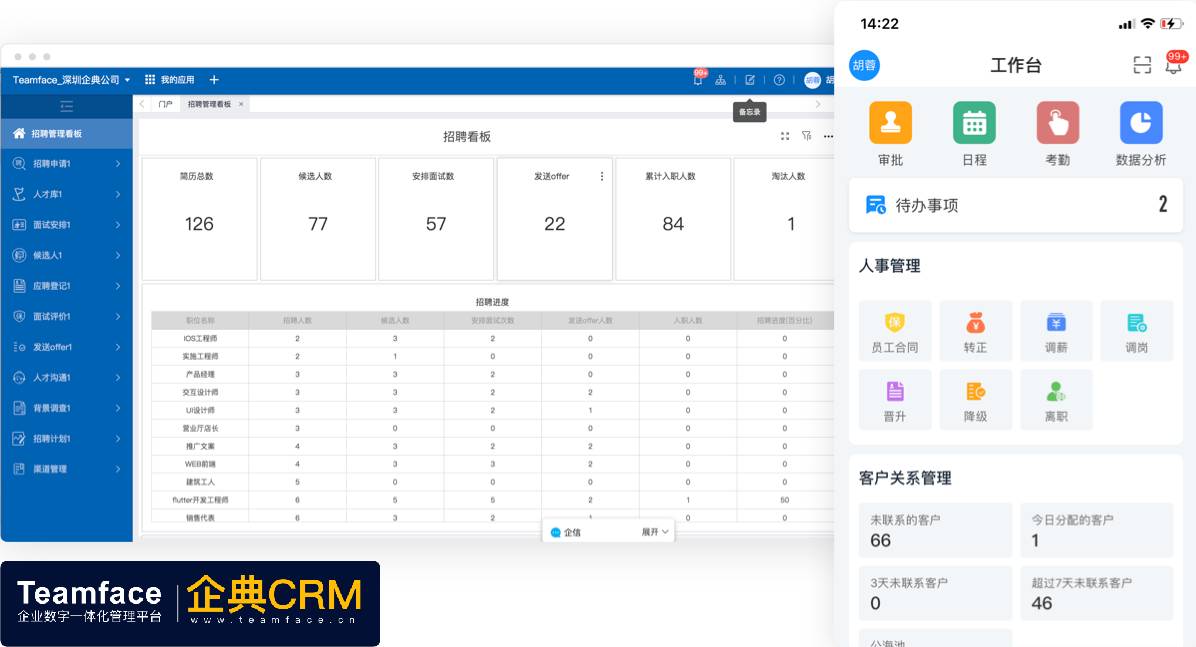Viewport: 1196px width, 647px height.
Task: Open the 未联系的客户 card showing 66
Action: (x=935, y=530)
